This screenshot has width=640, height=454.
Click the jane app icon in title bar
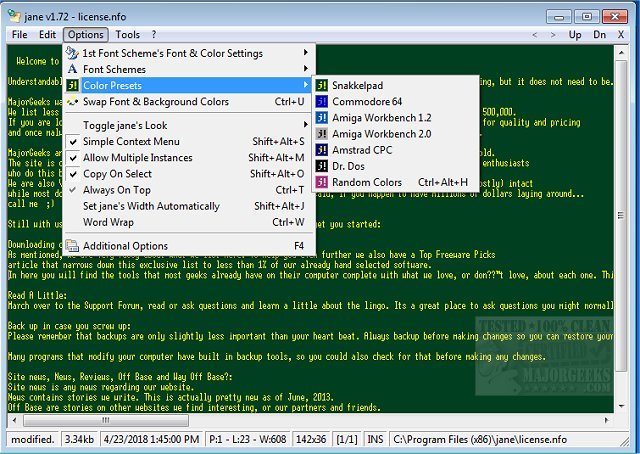[x=14, y=16]
